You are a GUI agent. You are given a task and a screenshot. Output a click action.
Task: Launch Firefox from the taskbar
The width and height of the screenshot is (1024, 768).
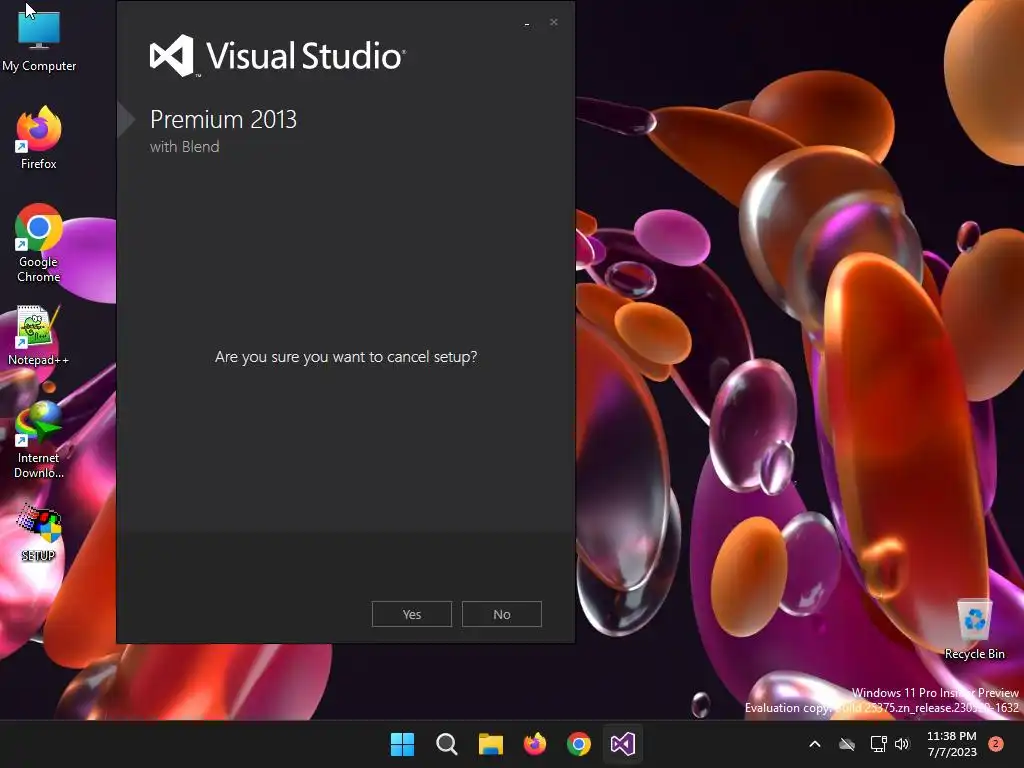pos(535,744)
